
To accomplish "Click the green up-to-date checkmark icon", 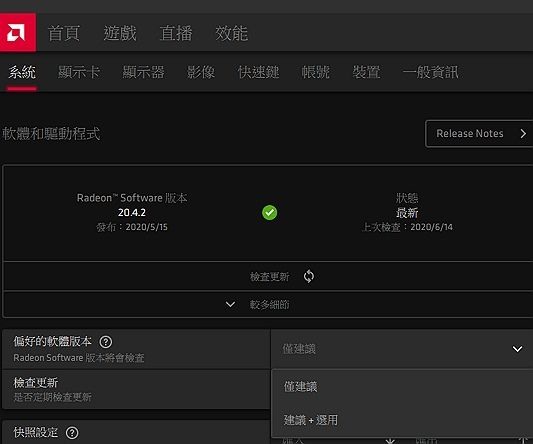I will [270, 212].
